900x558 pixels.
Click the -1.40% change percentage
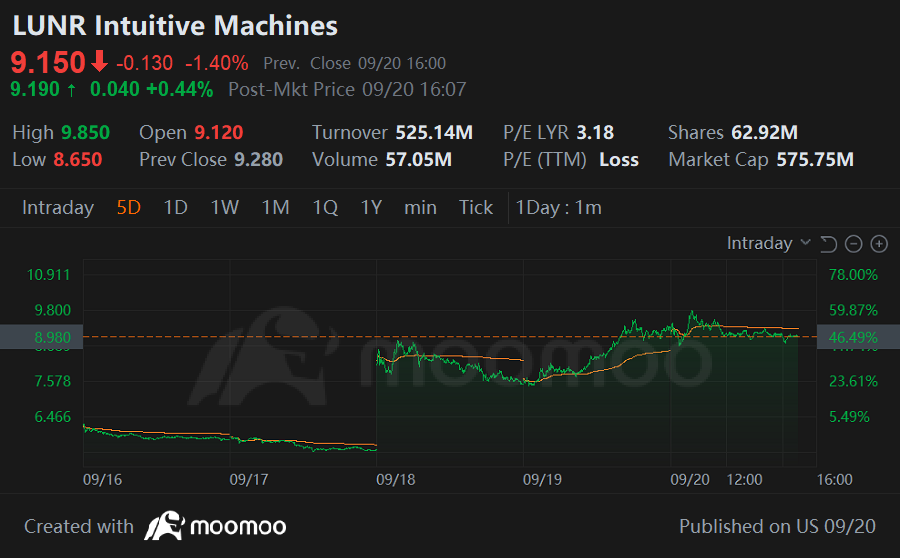(x=216, y=63)
